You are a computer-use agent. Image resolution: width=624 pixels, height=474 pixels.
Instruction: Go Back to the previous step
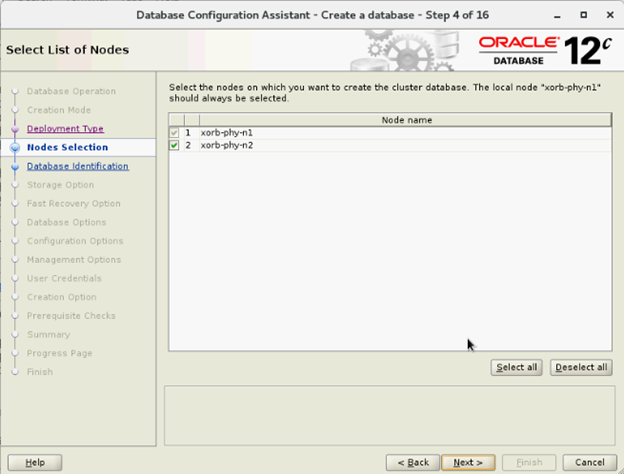[x=413, y=462]
